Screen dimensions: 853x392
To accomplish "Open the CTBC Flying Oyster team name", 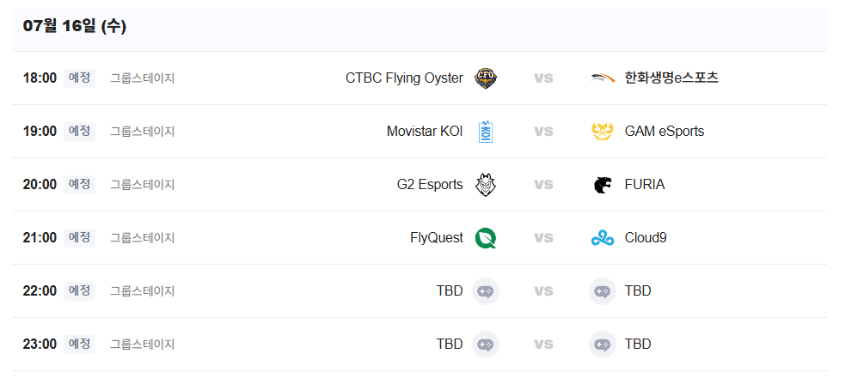I will pos(404,78).
